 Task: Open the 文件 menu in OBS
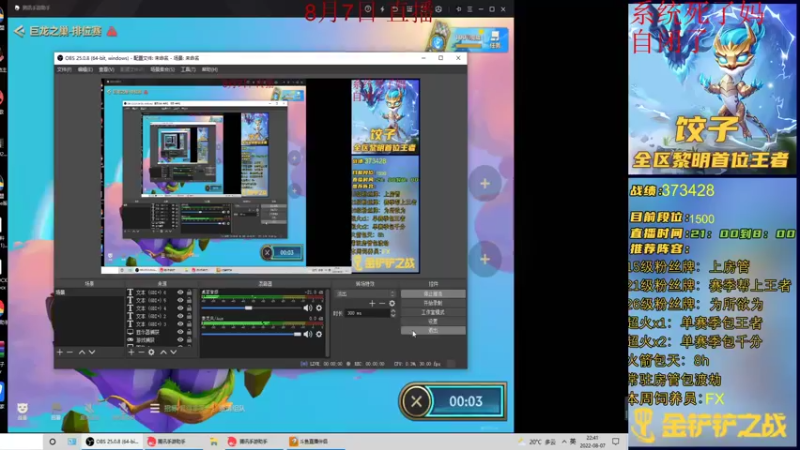tap(64, 69)
